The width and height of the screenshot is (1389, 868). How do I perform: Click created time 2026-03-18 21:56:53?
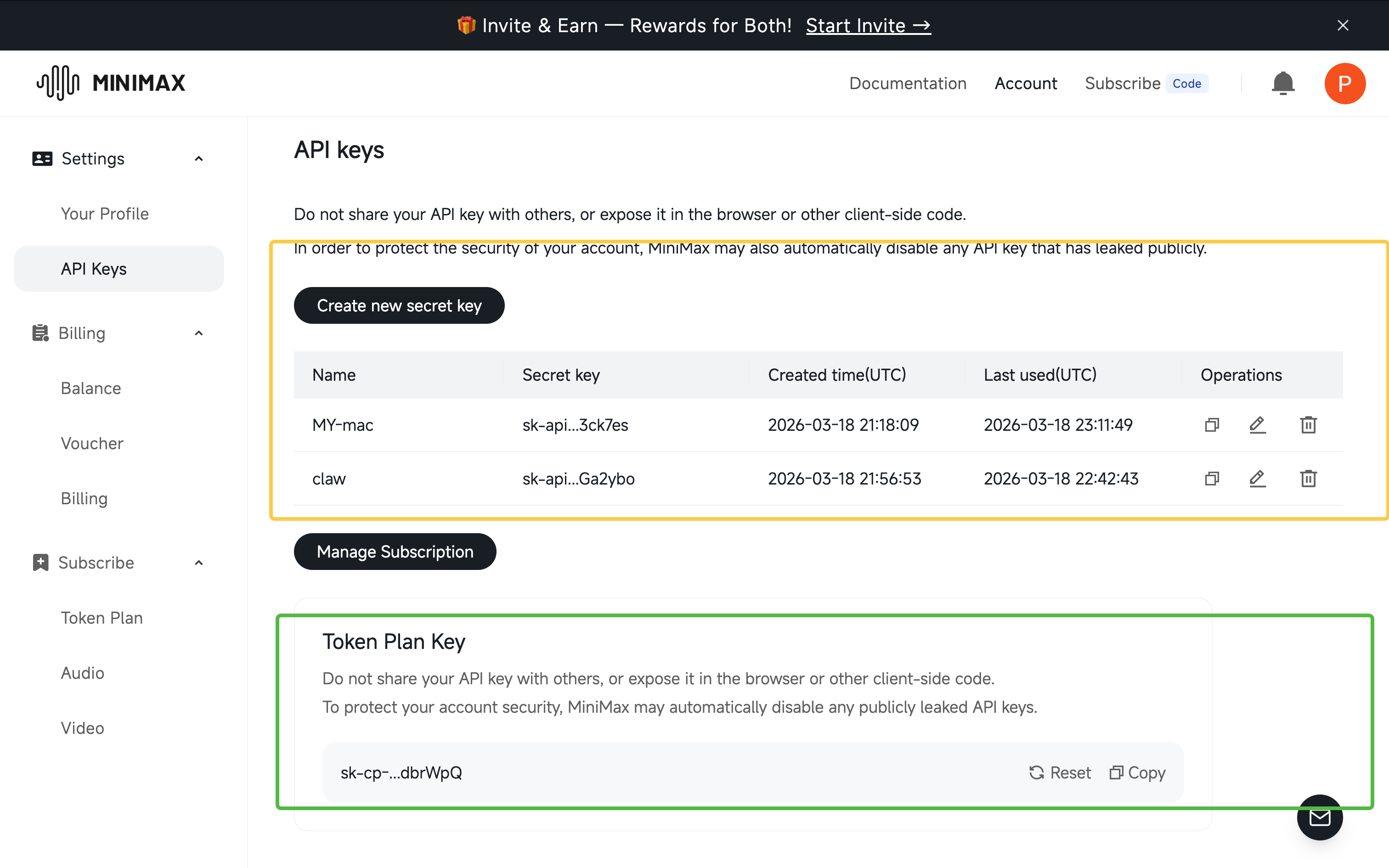(x=844, y=479)
